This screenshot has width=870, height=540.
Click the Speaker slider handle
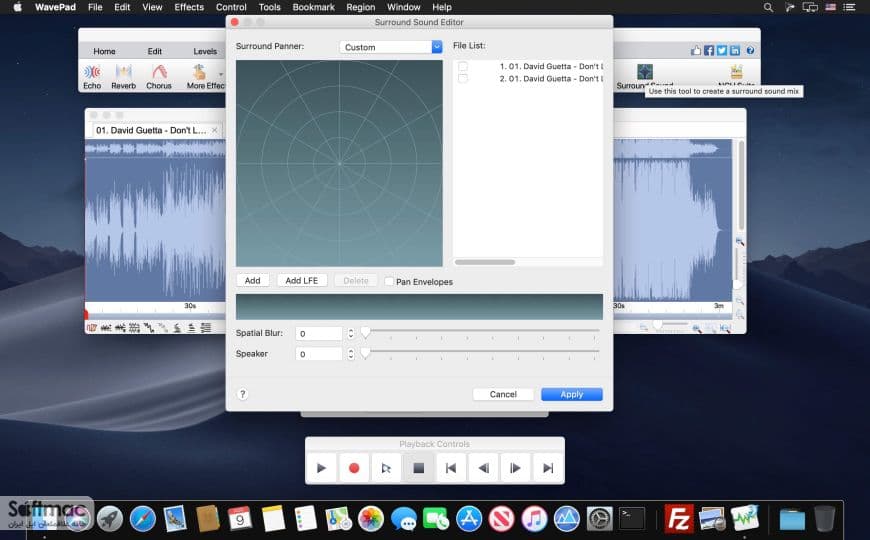pos(365,353)
